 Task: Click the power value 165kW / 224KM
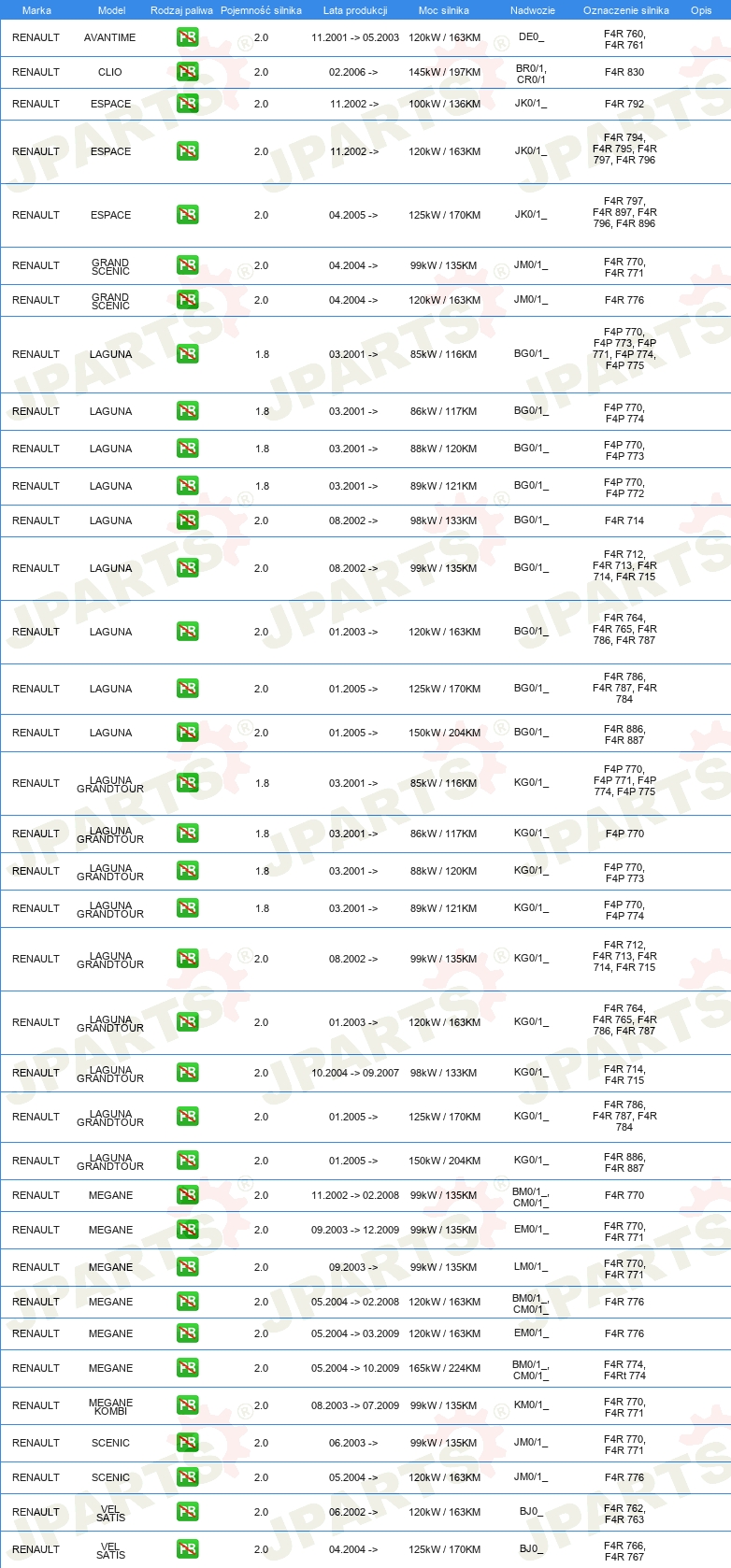coord(444,1368)
